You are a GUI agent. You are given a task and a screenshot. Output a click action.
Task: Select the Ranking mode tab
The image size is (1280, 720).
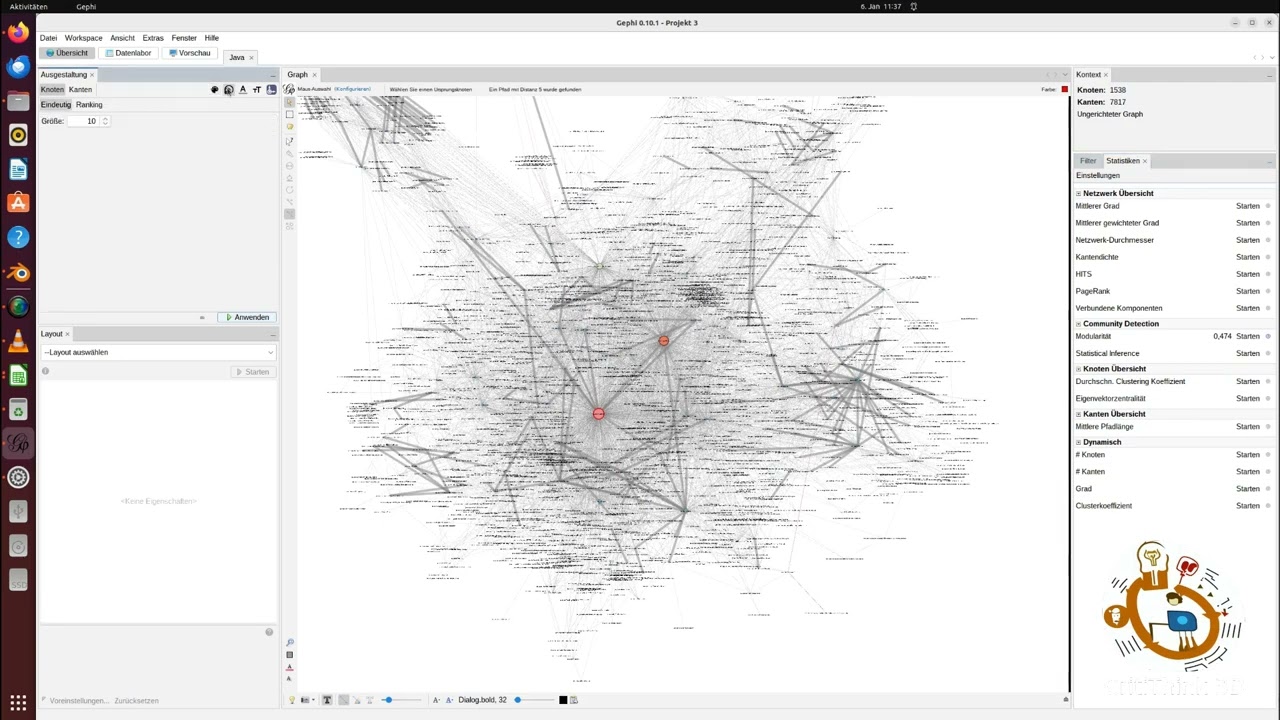click(89, 104)
